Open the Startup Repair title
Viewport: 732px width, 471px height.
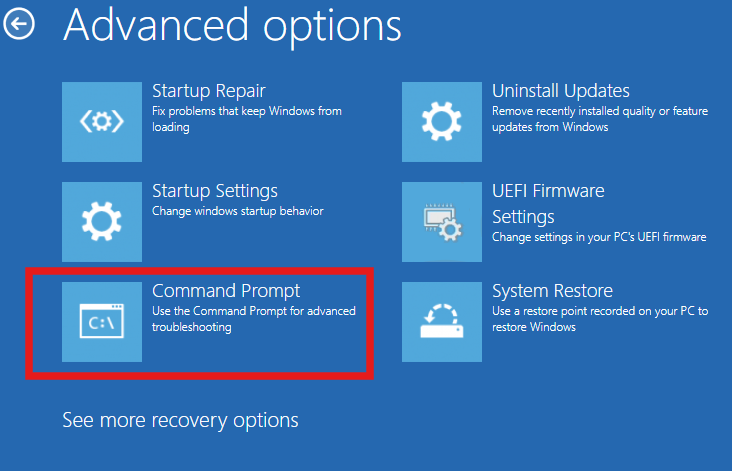[208, 91]
